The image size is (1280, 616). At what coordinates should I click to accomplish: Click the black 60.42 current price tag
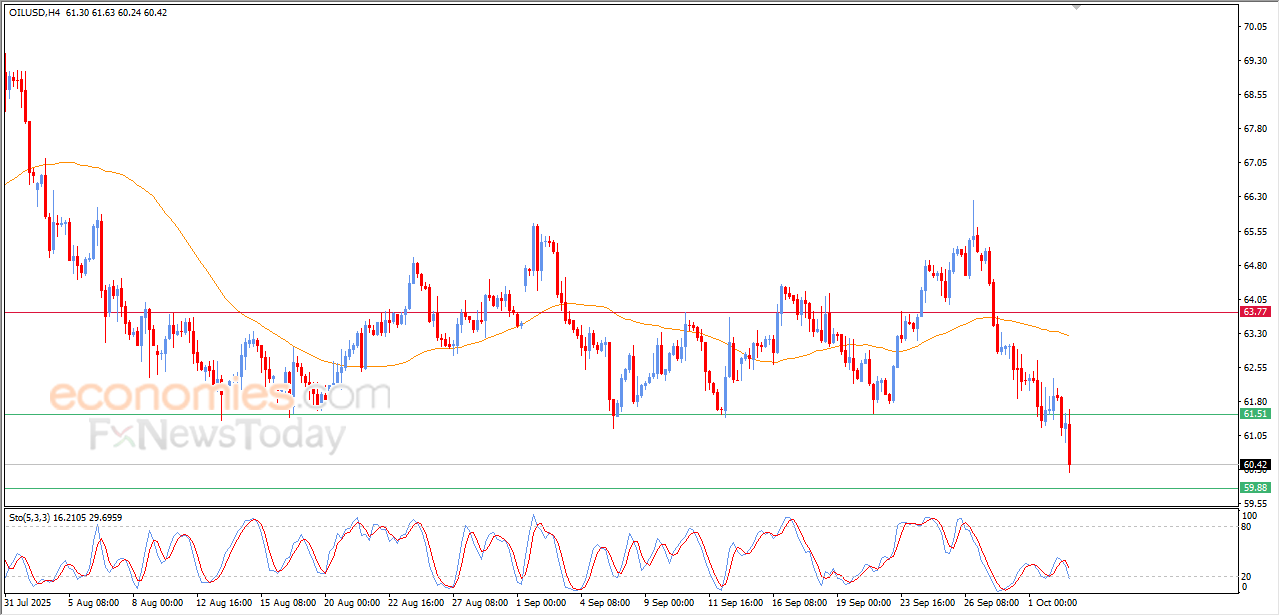coord(1255,464)
